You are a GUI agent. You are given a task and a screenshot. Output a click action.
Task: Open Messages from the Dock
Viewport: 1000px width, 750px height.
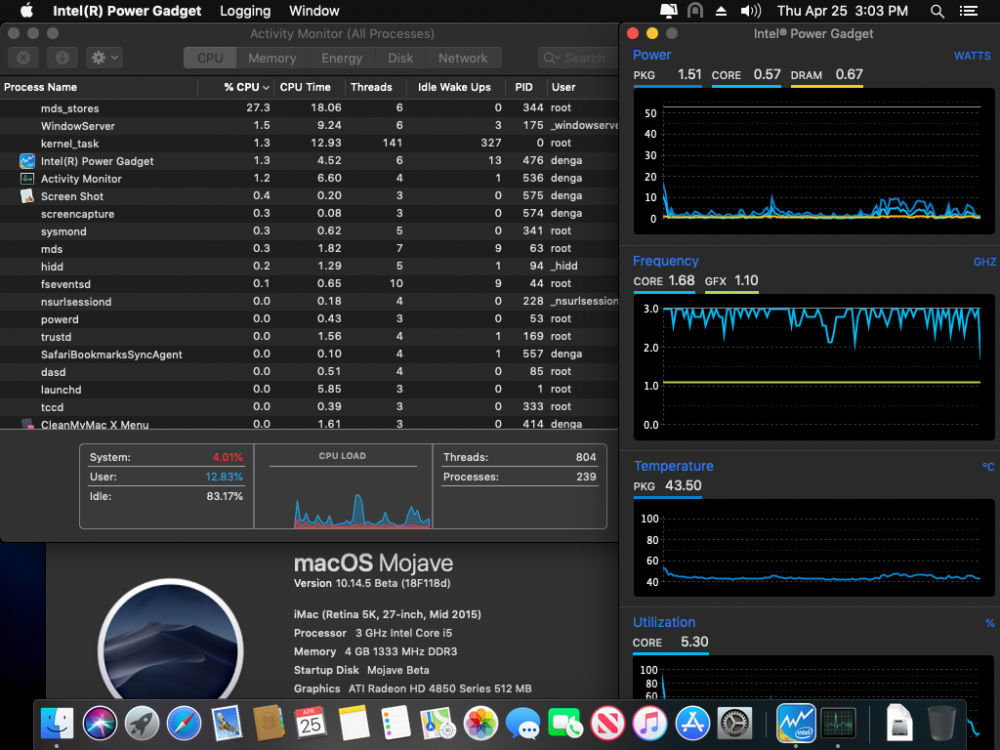click(522, 723)
